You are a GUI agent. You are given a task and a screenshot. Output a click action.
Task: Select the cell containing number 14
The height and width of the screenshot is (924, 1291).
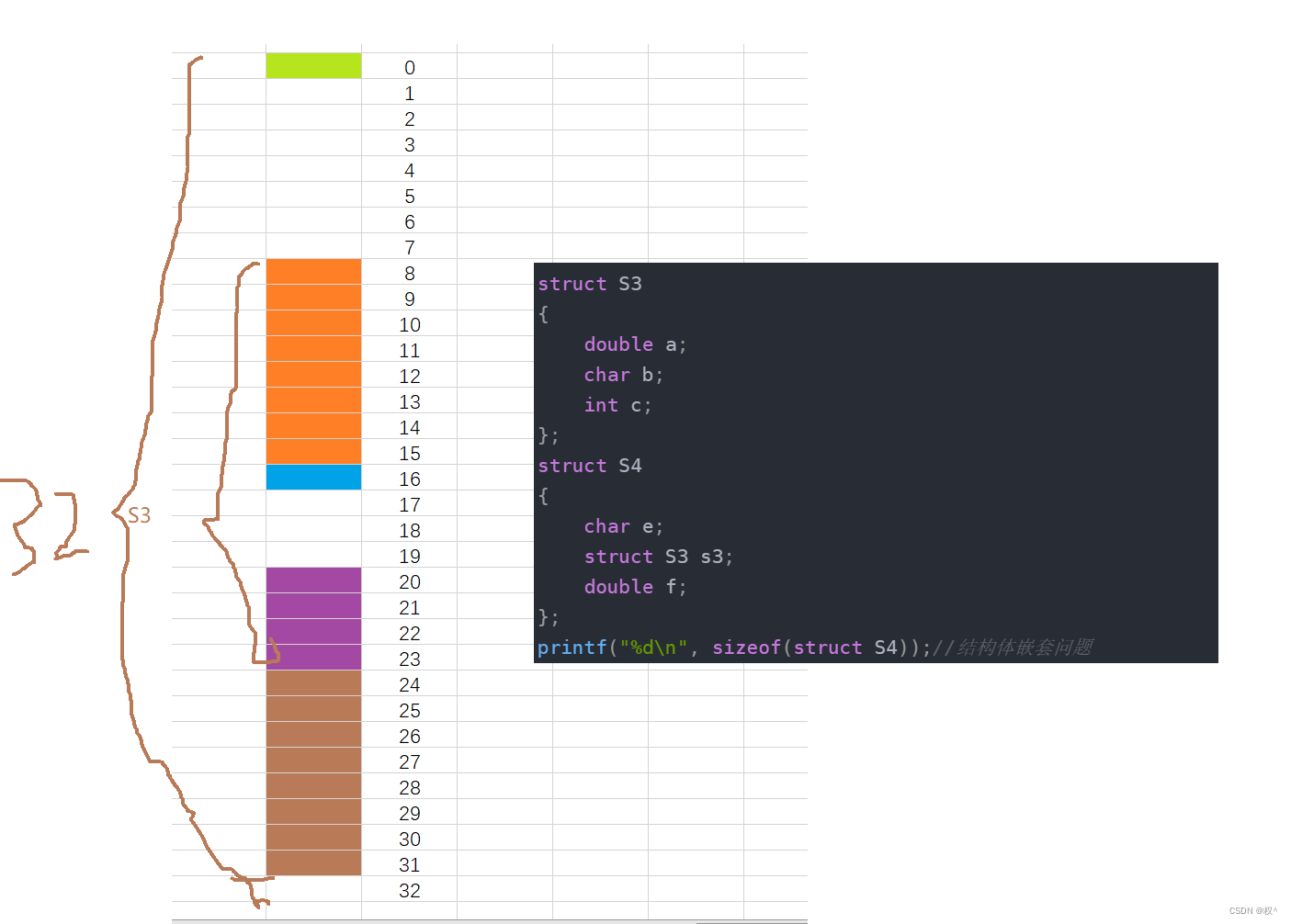(x=409, y=426)
